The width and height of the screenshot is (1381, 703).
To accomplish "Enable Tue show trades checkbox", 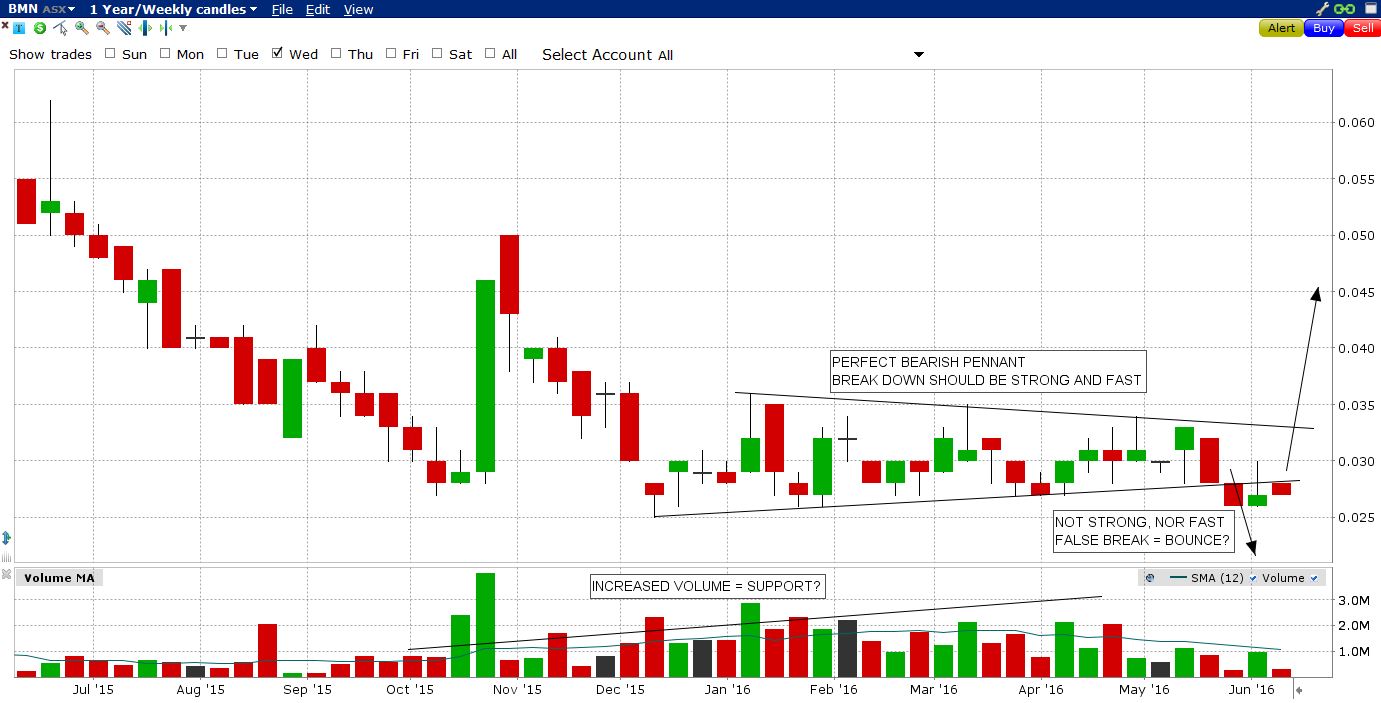I will 222,54.
